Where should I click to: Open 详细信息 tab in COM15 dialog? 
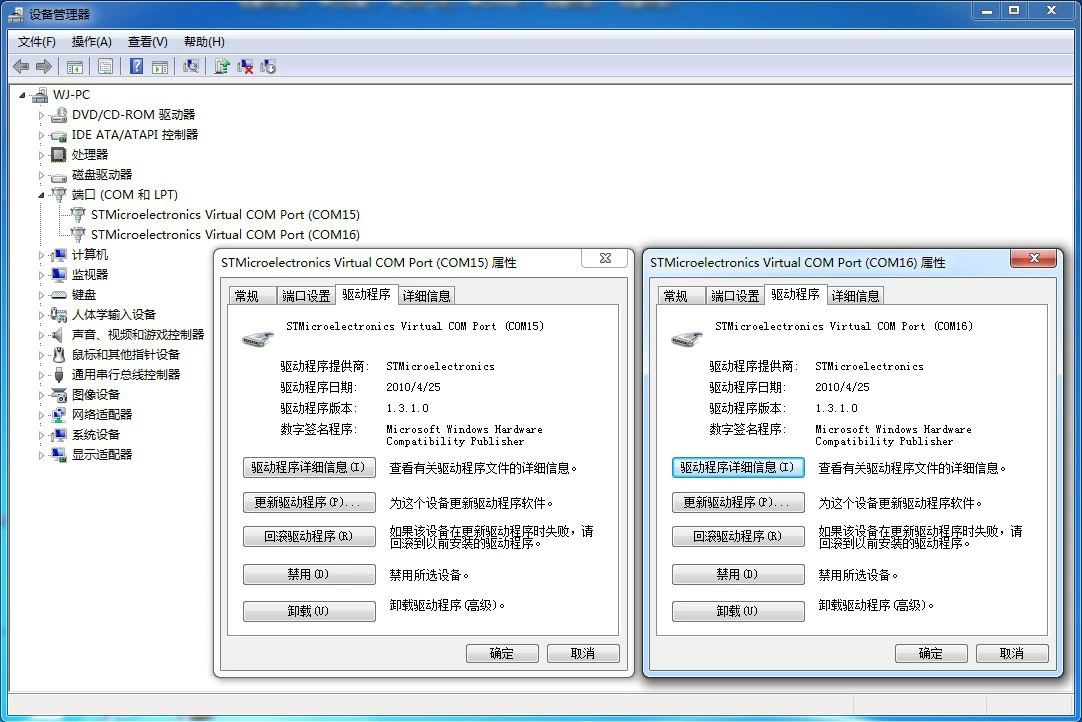(x=426, y=296)
